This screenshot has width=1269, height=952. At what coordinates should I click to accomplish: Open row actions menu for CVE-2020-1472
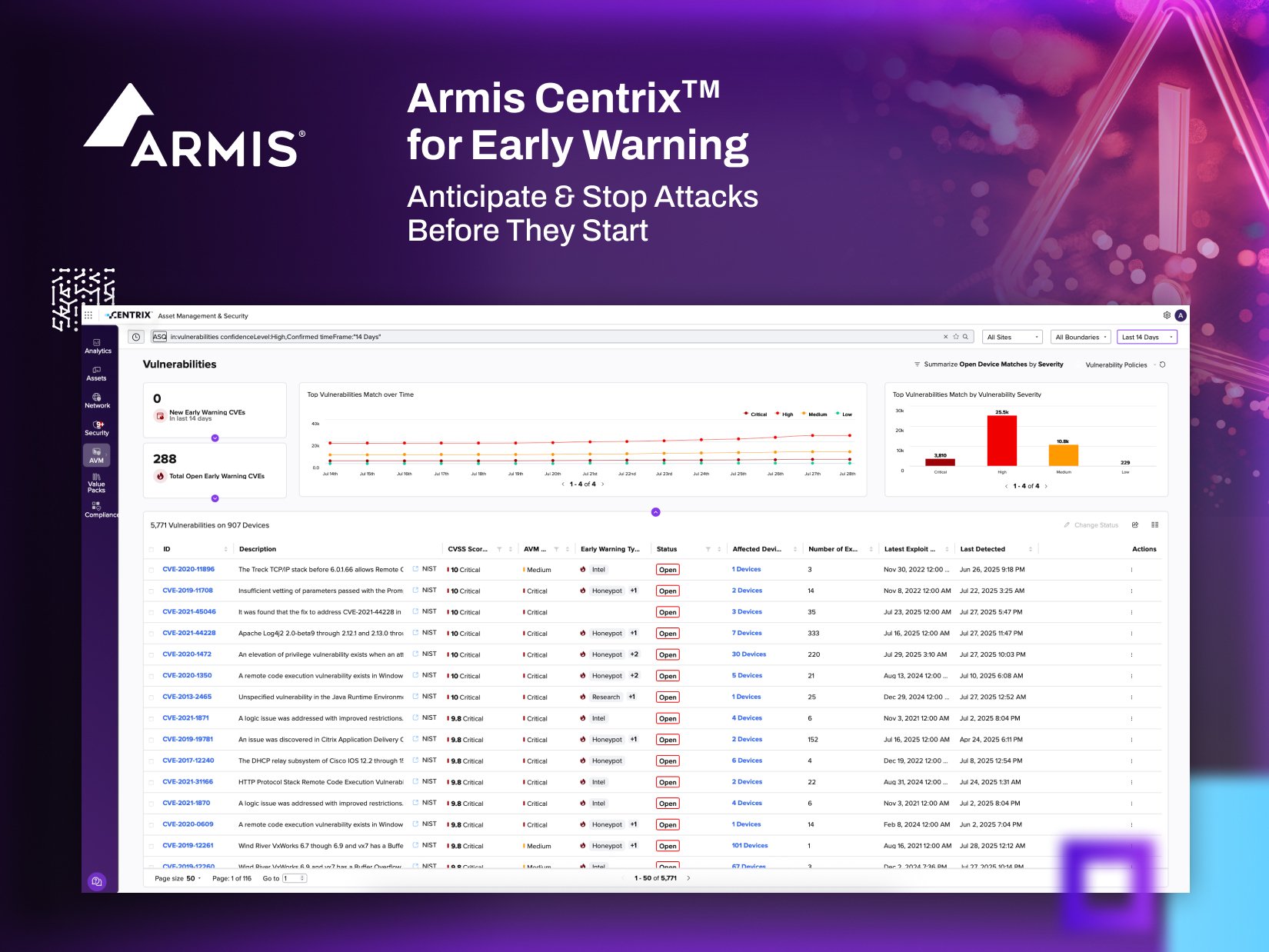pyautogui.click(x=1131, y=654)
